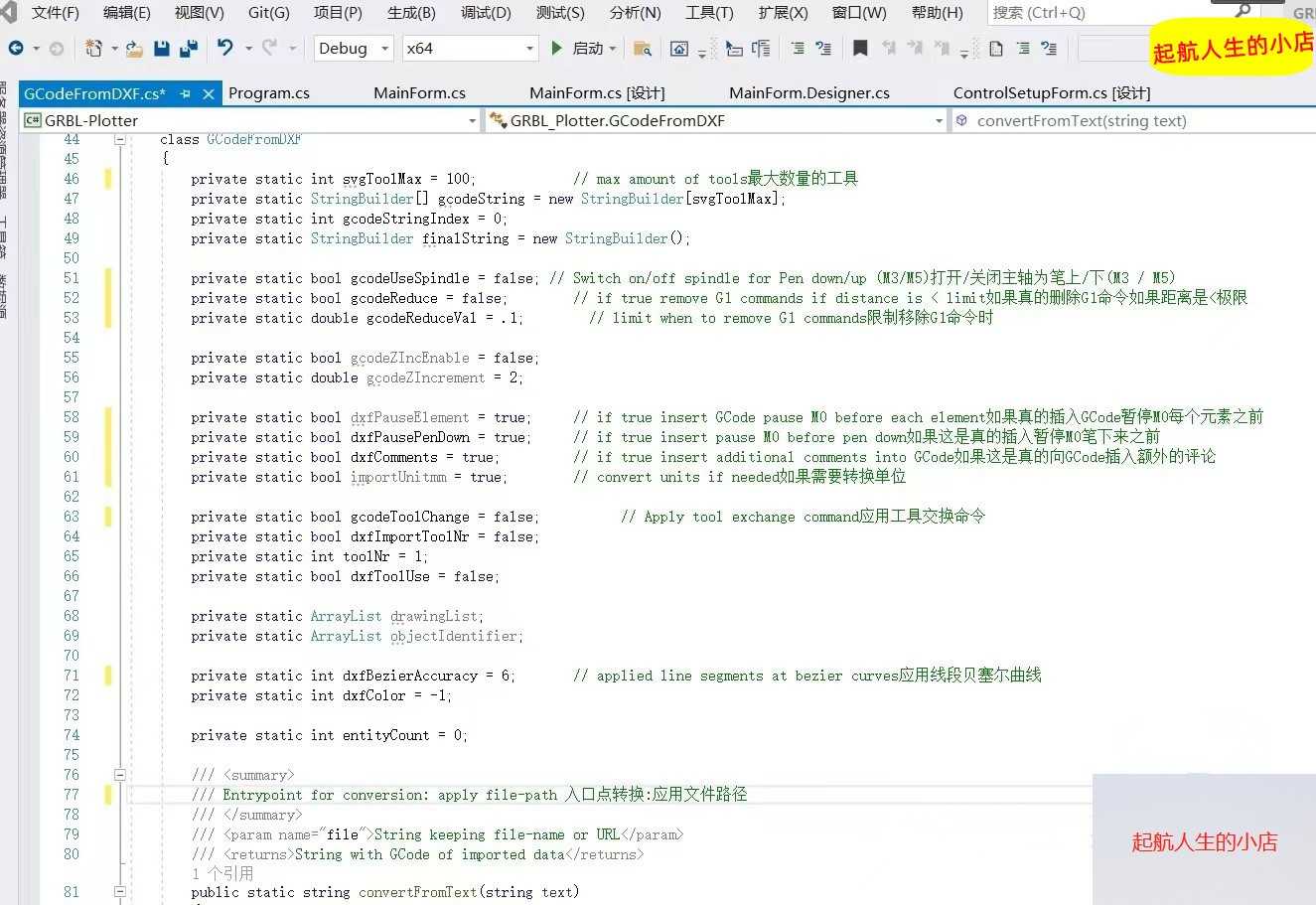Collapse the convertFromText method outline
This screenshot has height=905, width=1316.
click(x=120, y=892)
